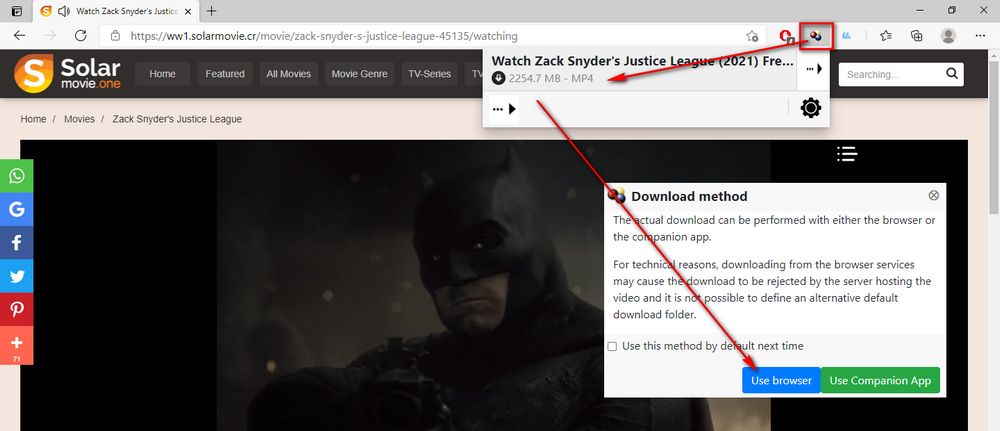
Task: Open the browser Favorites icon
Action: pyautogui.click(x=885, y=36)
